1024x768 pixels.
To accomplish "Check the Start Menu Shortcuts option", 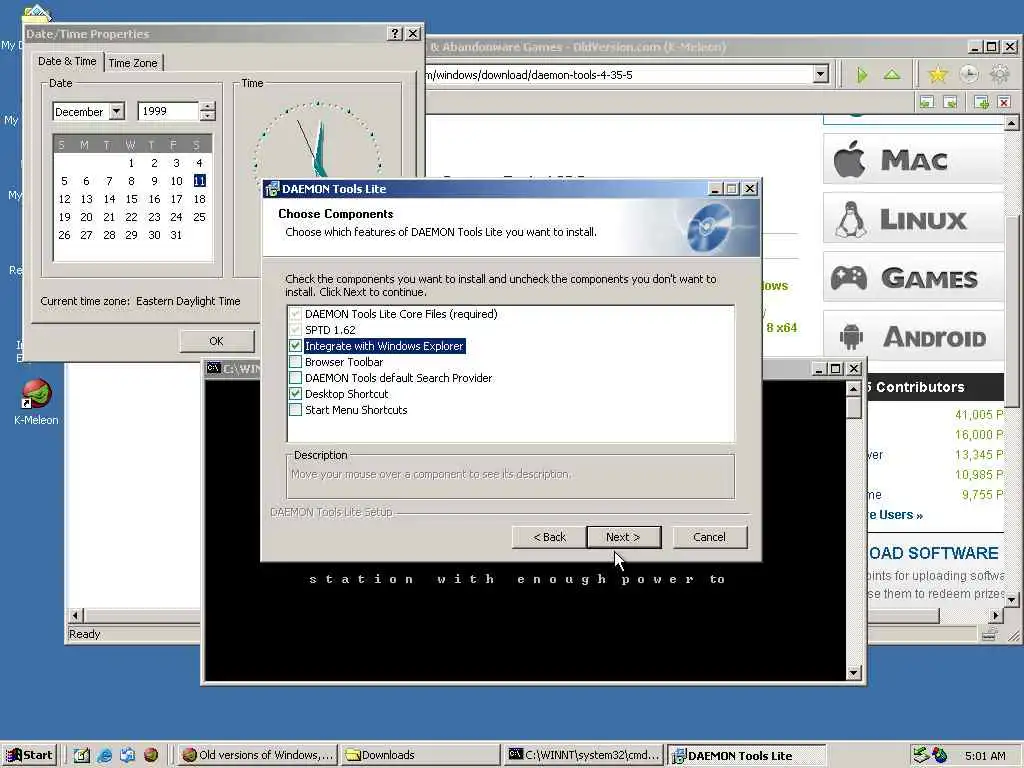I will click(x=295, y=410).
